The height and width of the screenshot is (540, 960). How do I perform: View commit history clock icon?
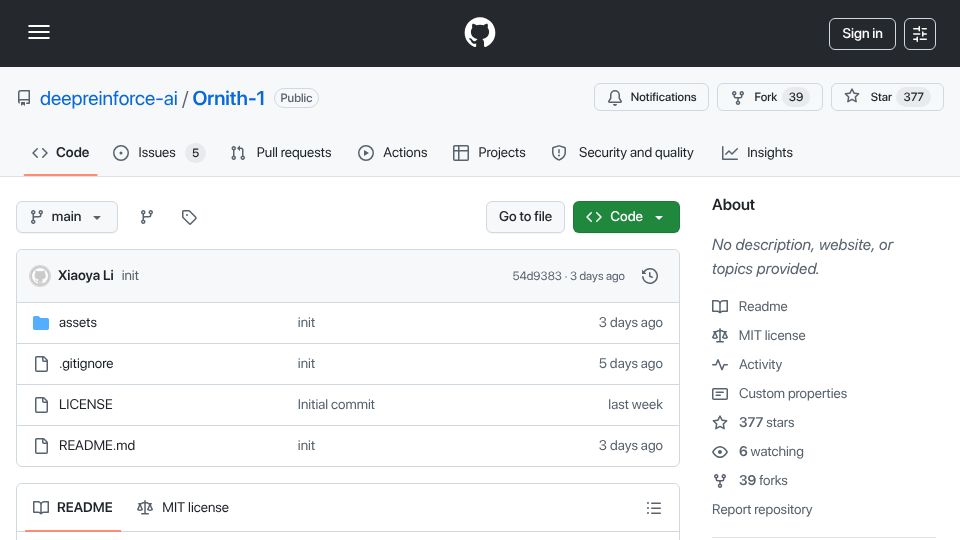tap(650, 276)
